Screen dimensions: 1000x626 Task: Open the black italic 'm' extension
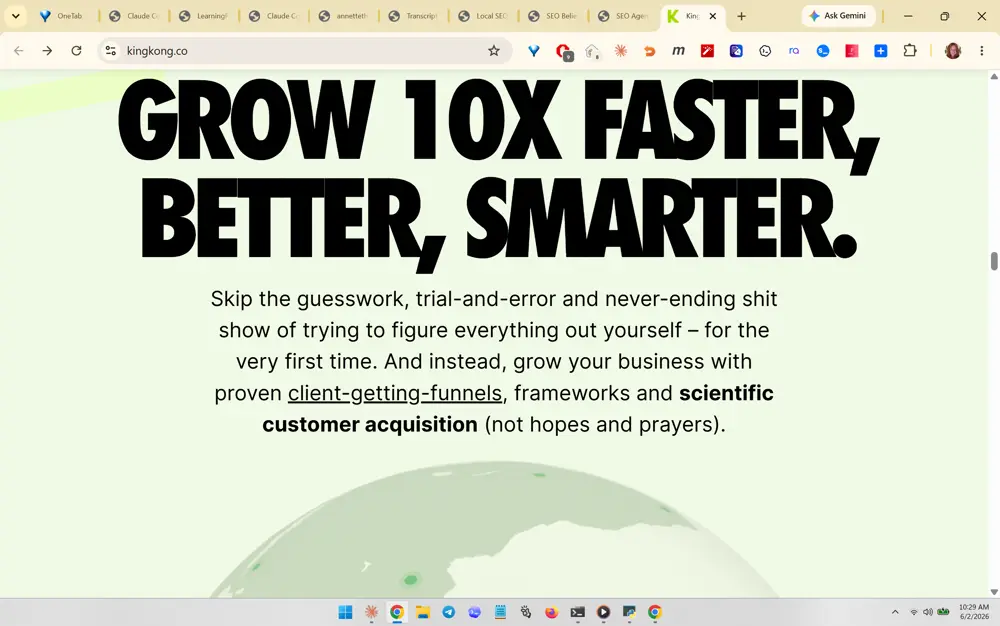click(678, 51)
